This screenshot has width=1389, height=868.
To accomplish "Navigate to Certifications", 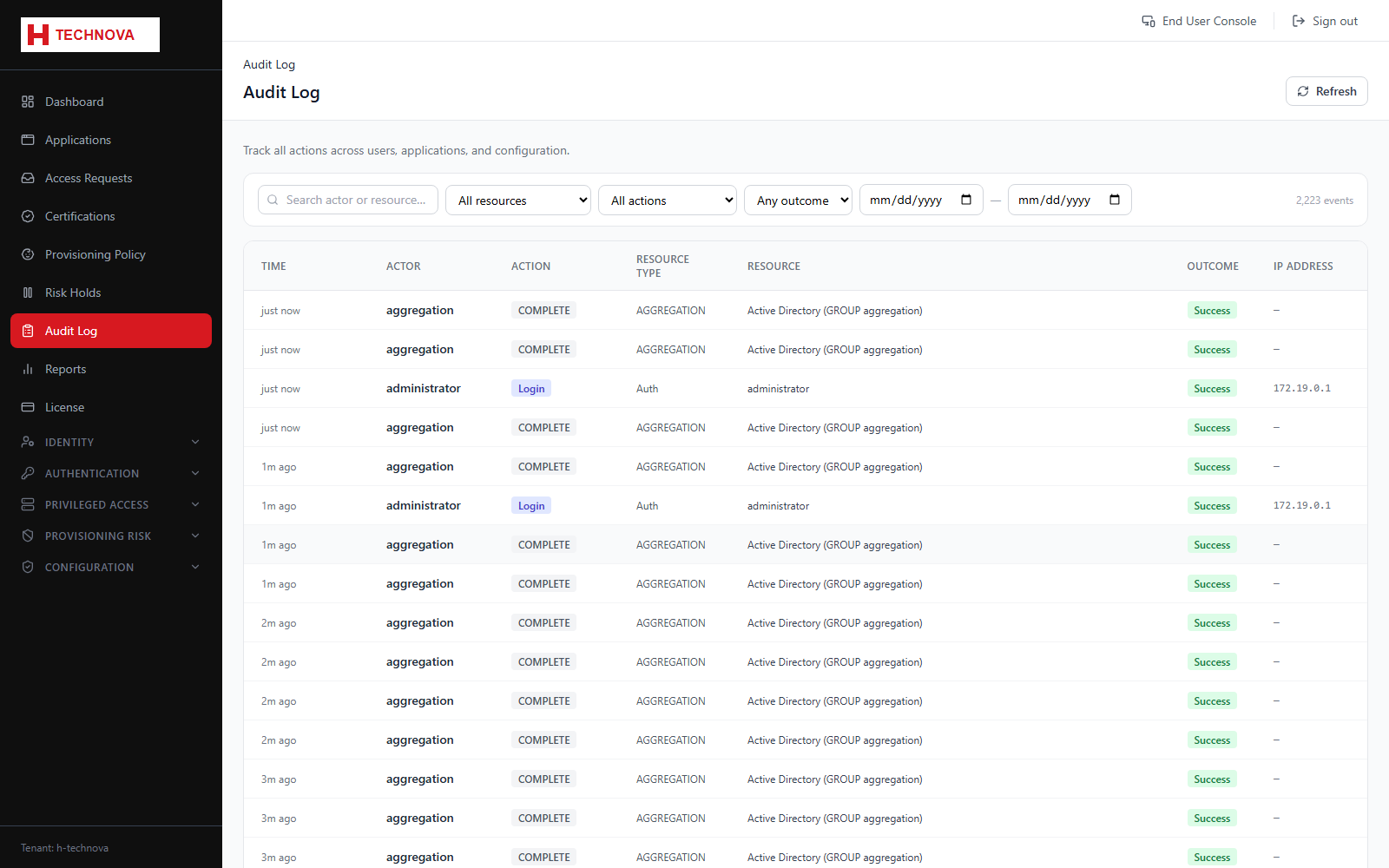I will 111,216.
